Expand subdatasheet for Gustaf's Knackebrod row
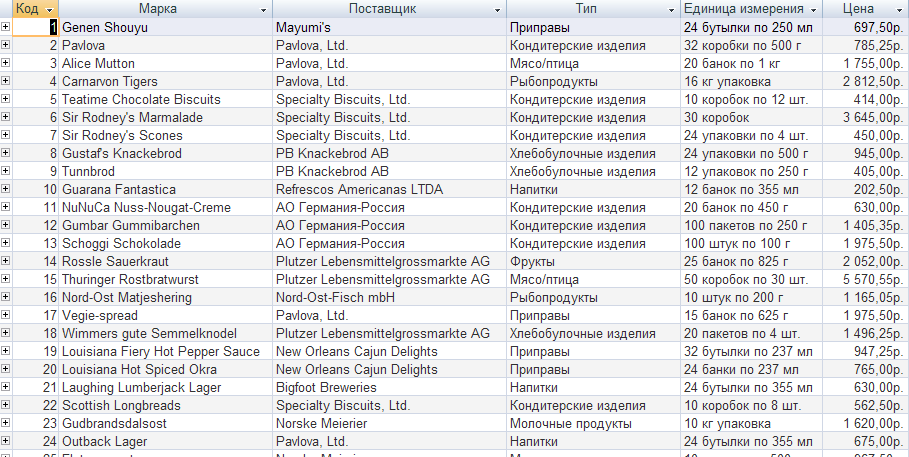Screen dimensions: 909x457 click(6, 153)
